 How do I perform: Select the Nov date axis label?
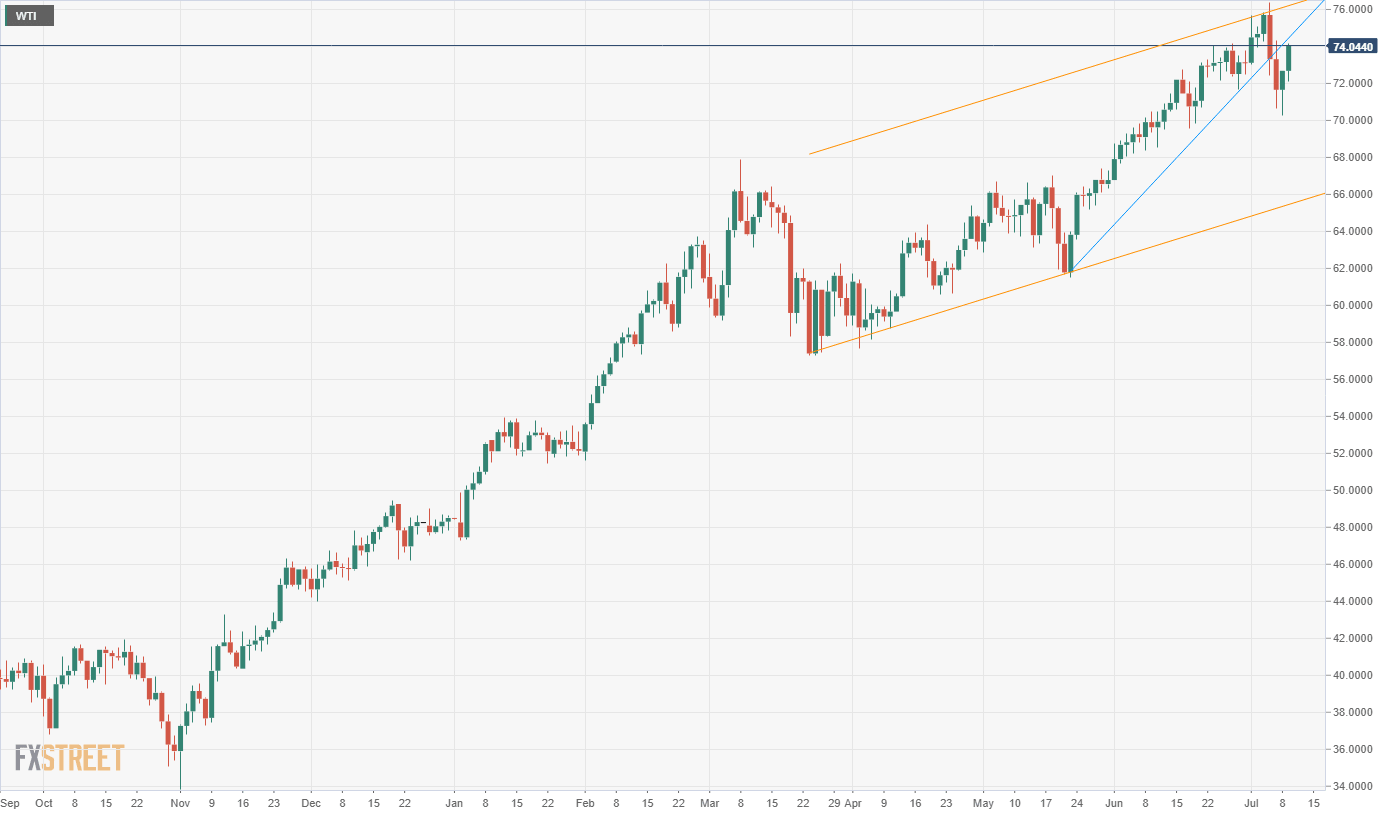point(180,803)
